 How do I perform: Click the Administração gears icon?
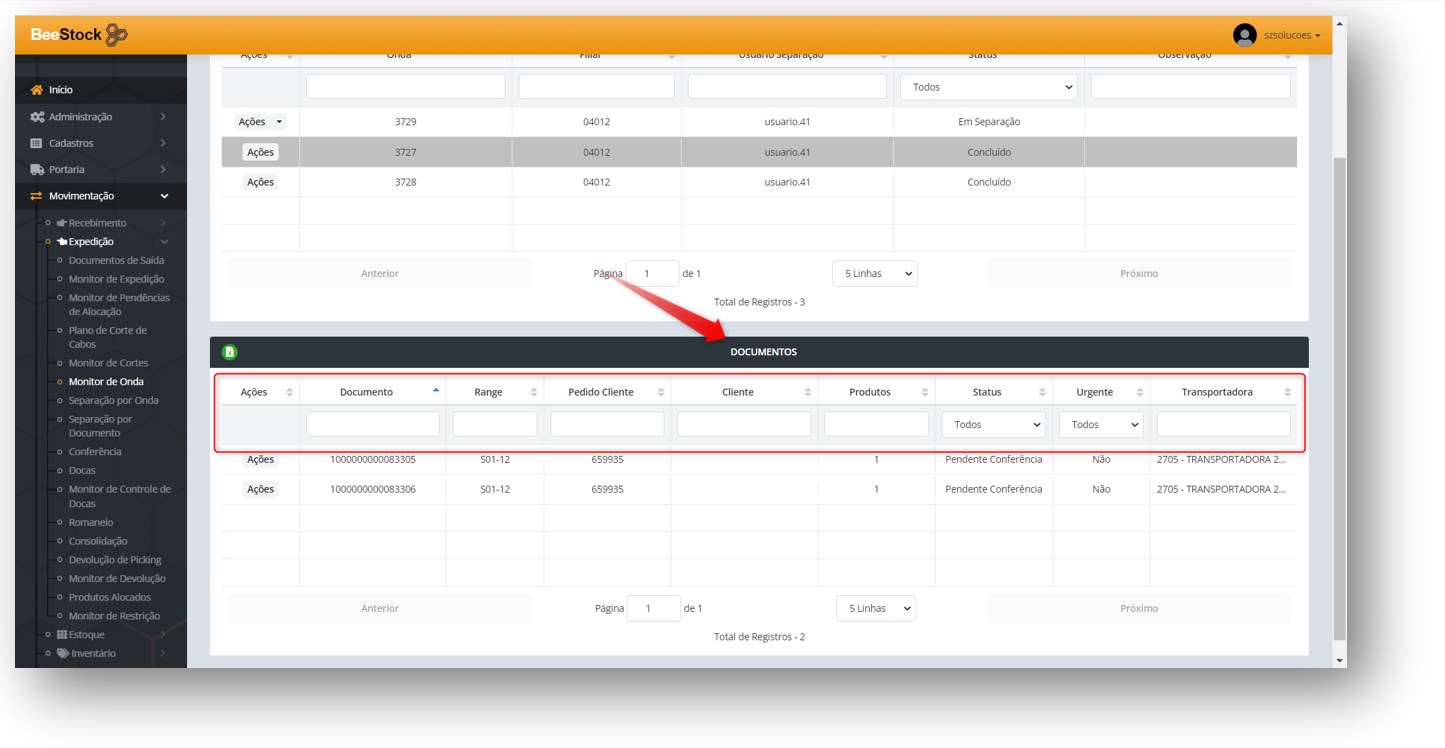[x=37, y=117]
